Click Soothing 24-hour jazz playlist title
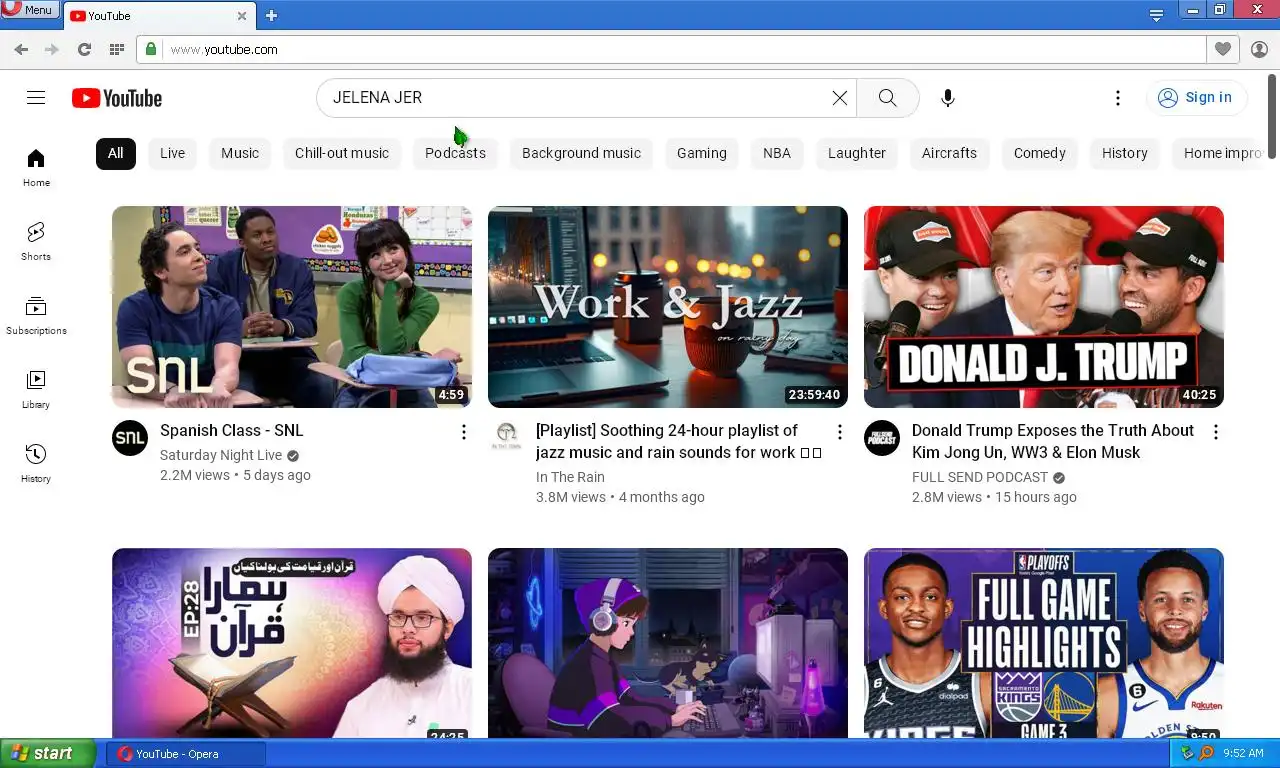Viewport: 1280px width, 768px height. 679,442
